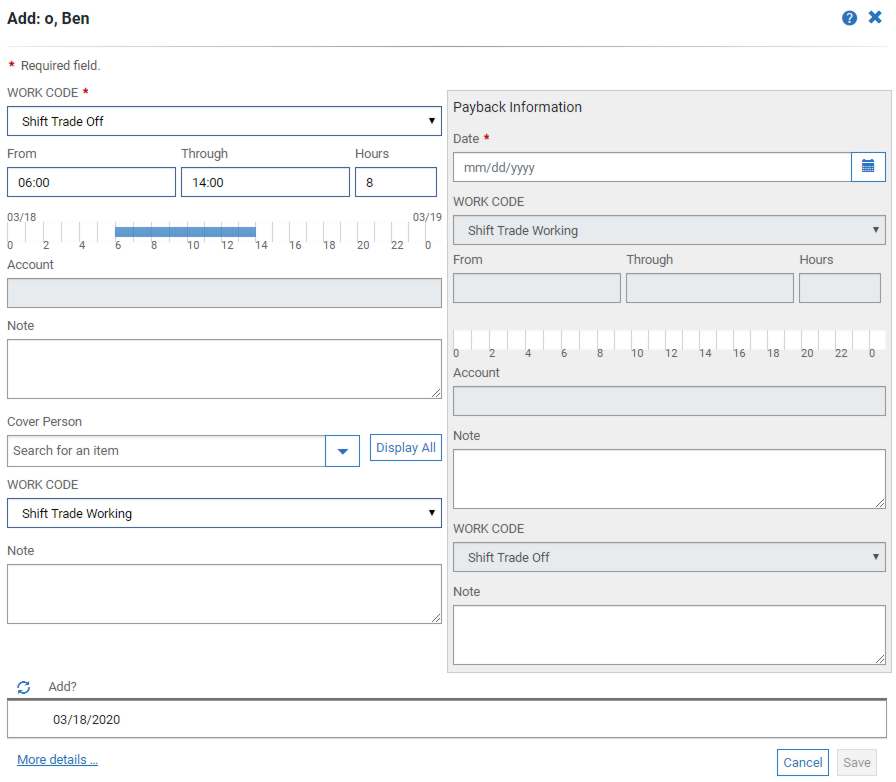Click the Search for an item field

coord(166,451)
